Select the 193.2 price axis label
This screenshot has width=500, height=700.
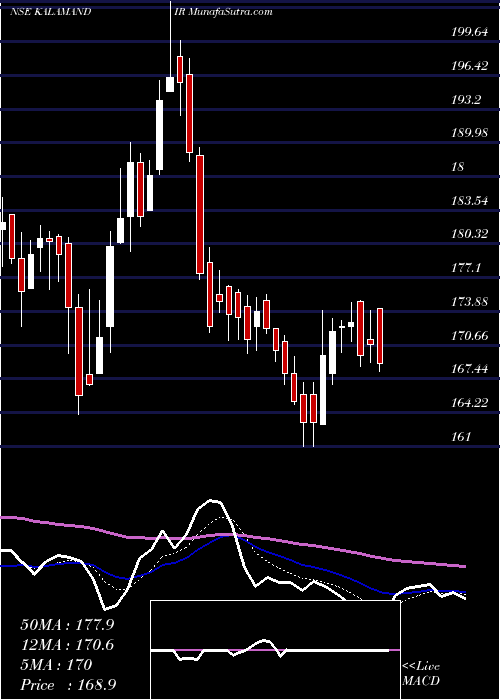(x=466, y=99)
